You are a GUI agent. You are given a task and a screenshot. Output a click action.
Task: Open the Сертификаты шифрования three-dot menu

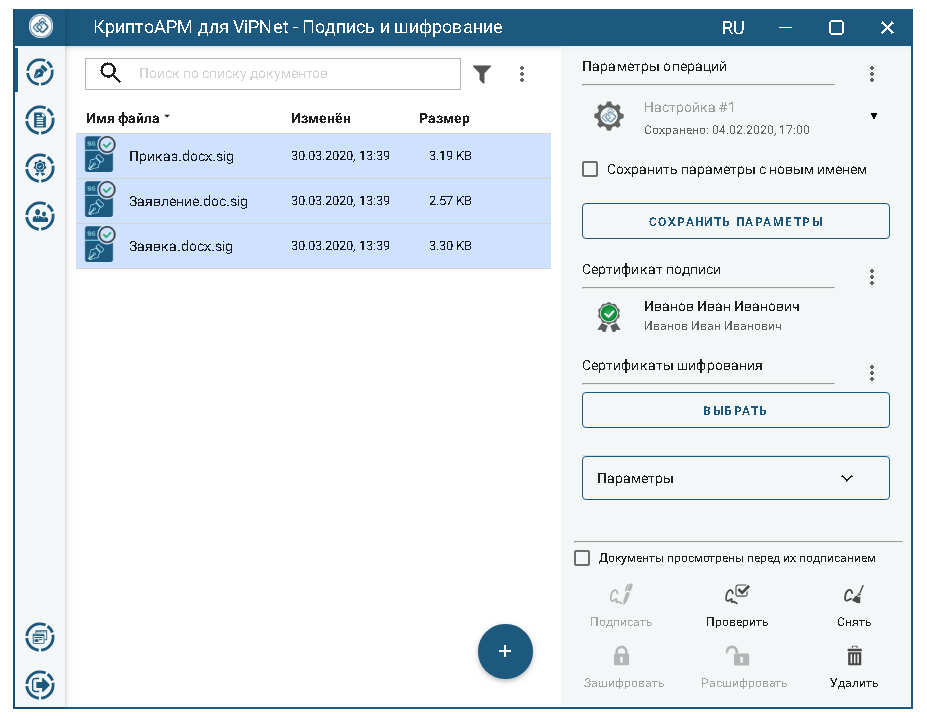point(871,373)
